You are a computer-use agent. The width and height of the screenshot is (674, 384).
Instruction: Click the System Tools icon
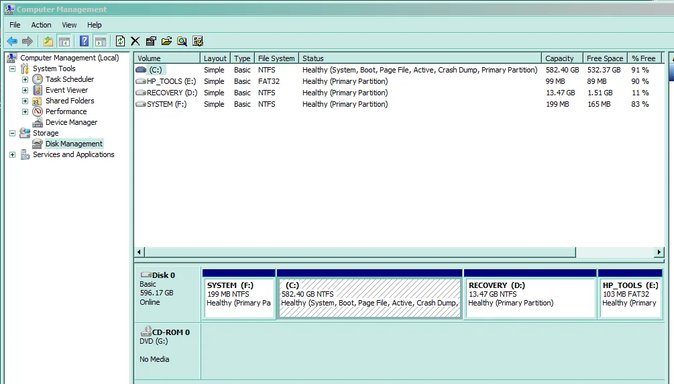pyautogui.click(x=25, y=68)
